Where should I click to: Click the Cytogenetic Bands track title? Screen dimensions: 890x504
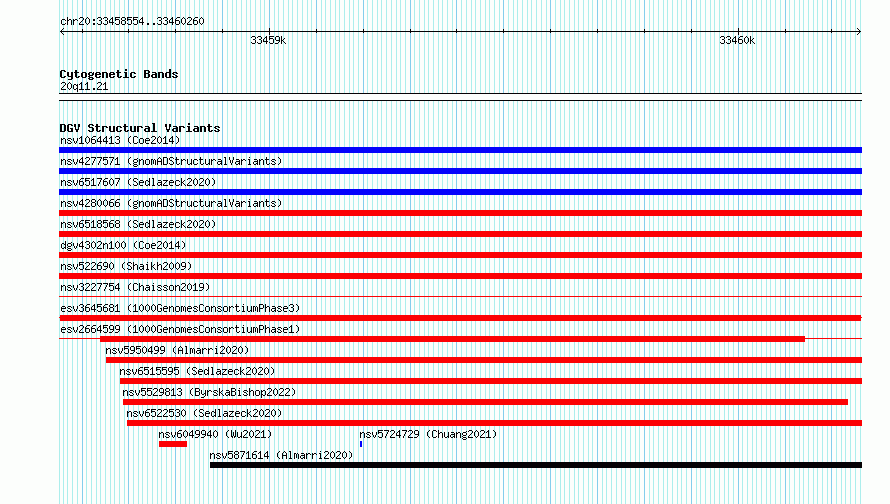click(x=119, y=74)
